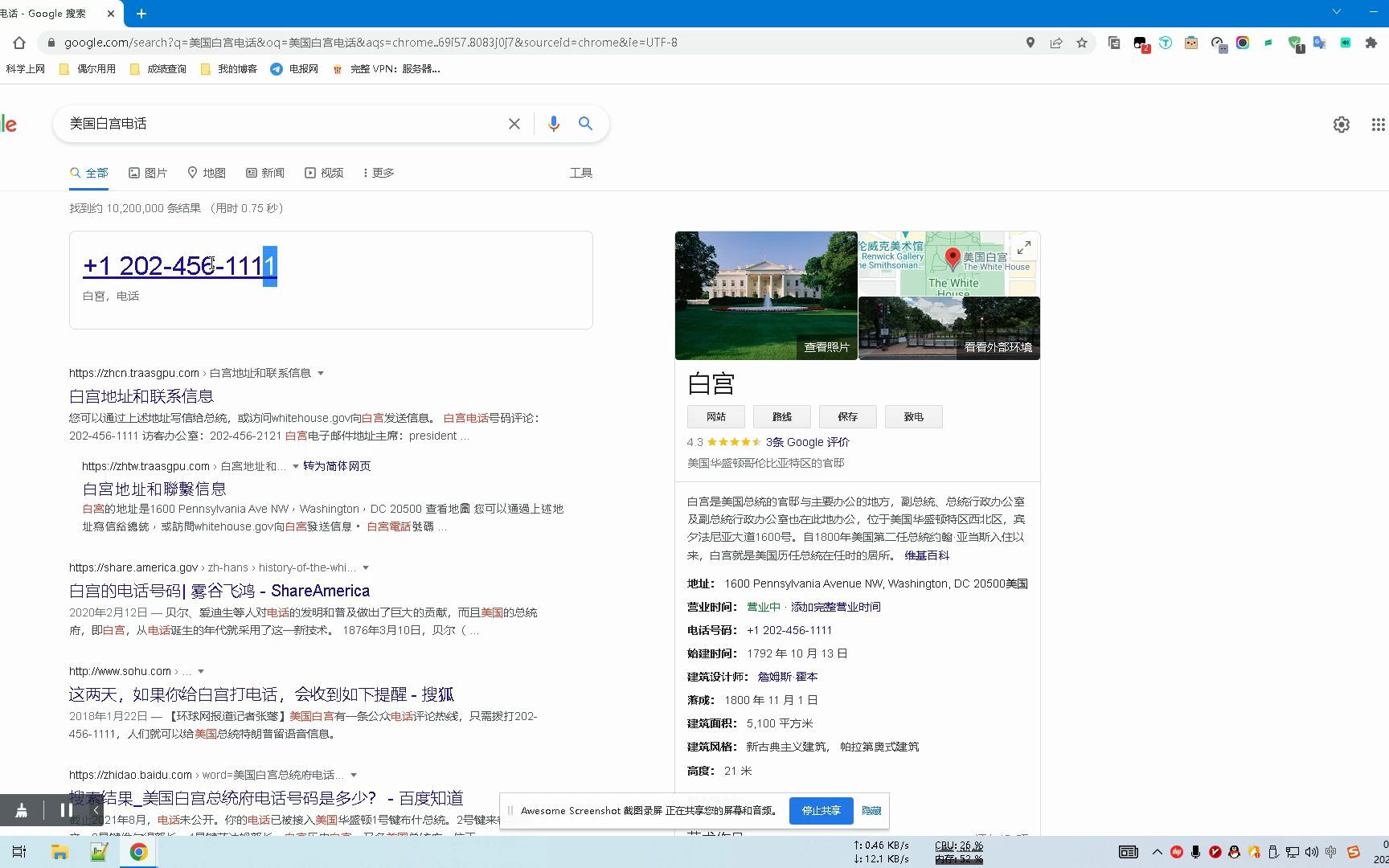
Task: Click the share page icon in address bar
Action: 1056,43
